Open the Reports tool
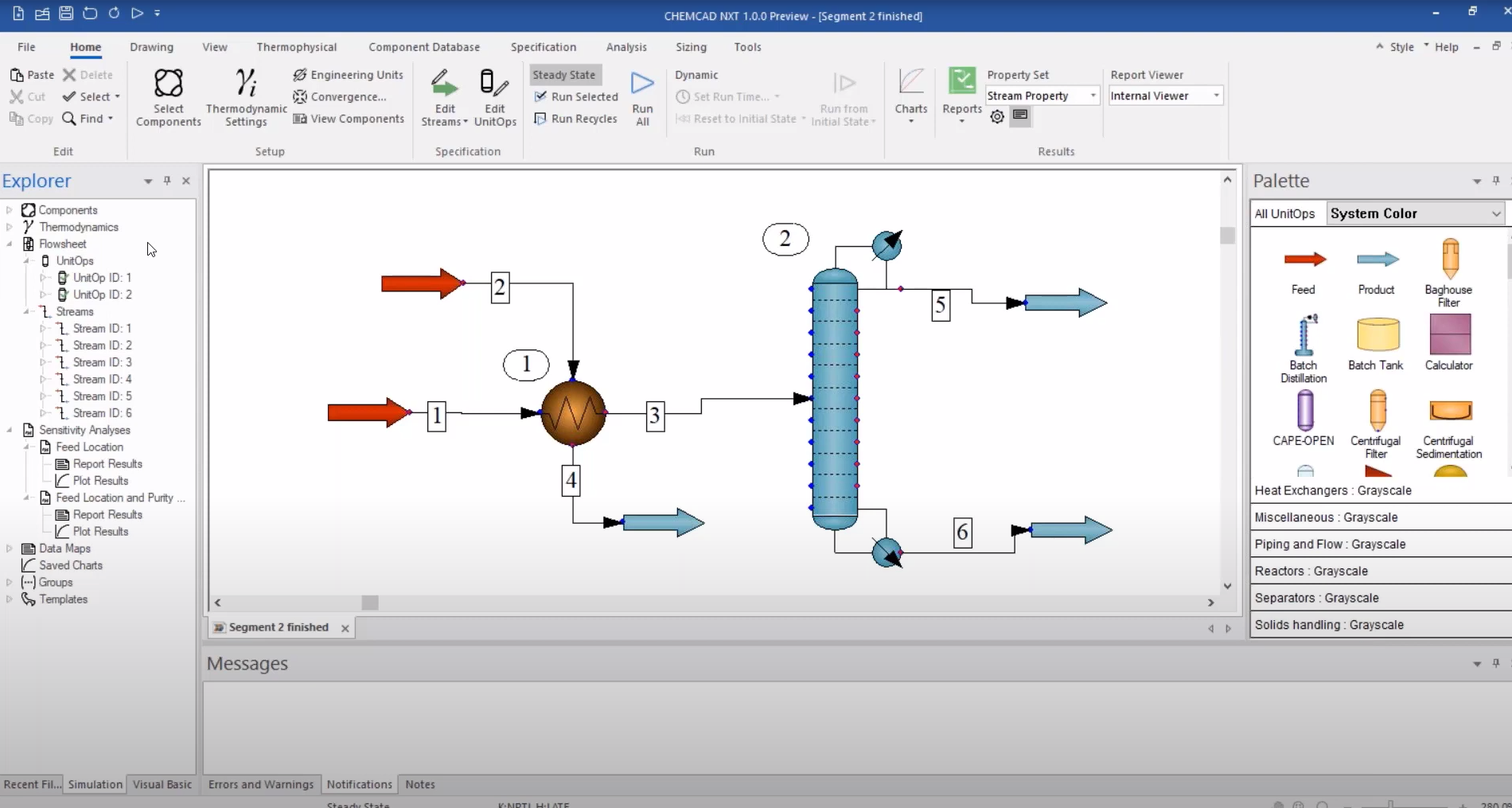This screenshot has width=1512, height=808. [961, 92]
